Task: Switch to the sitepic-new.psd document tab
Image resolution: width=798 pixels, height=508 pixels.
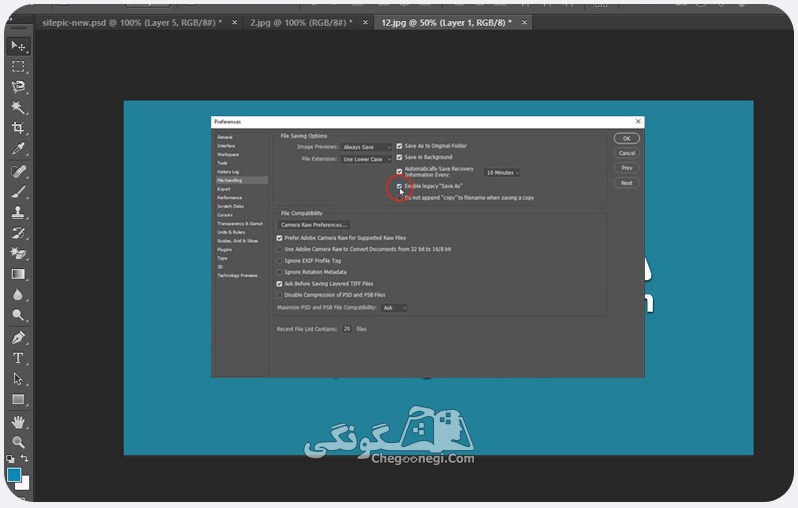Action: [x=132, y=22]
